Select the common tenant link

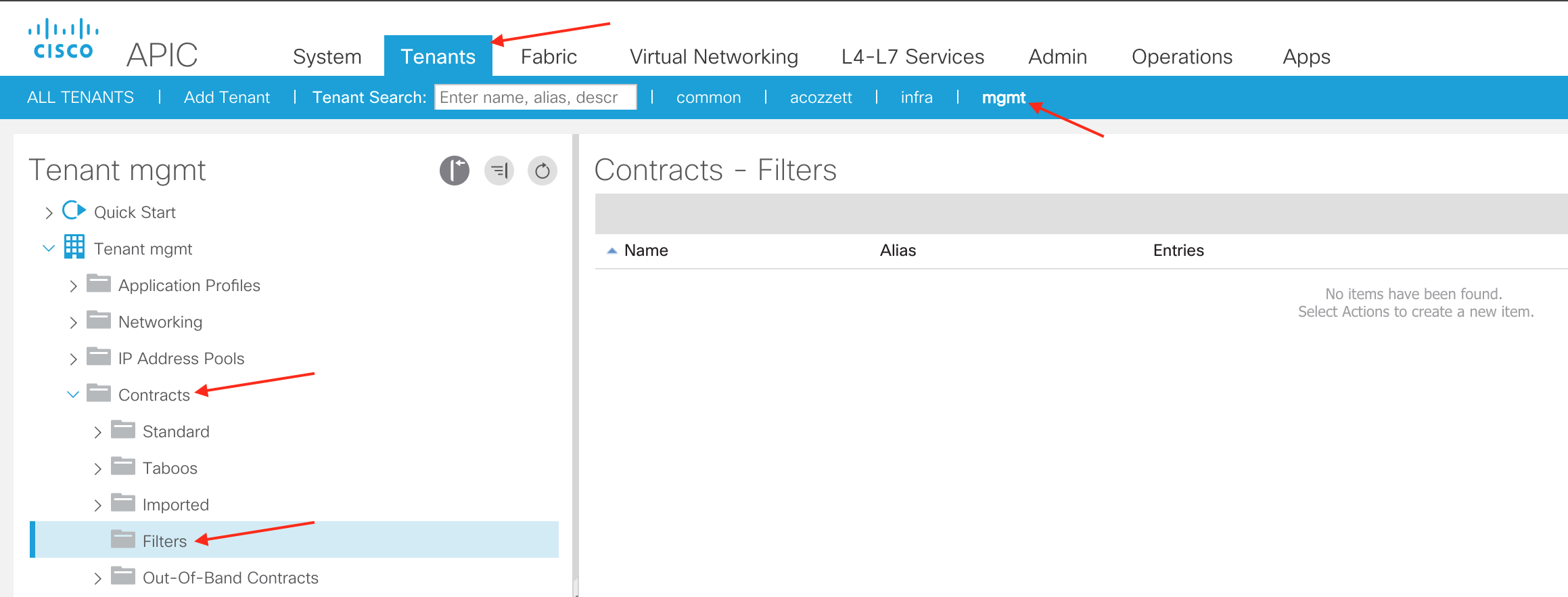708,97
